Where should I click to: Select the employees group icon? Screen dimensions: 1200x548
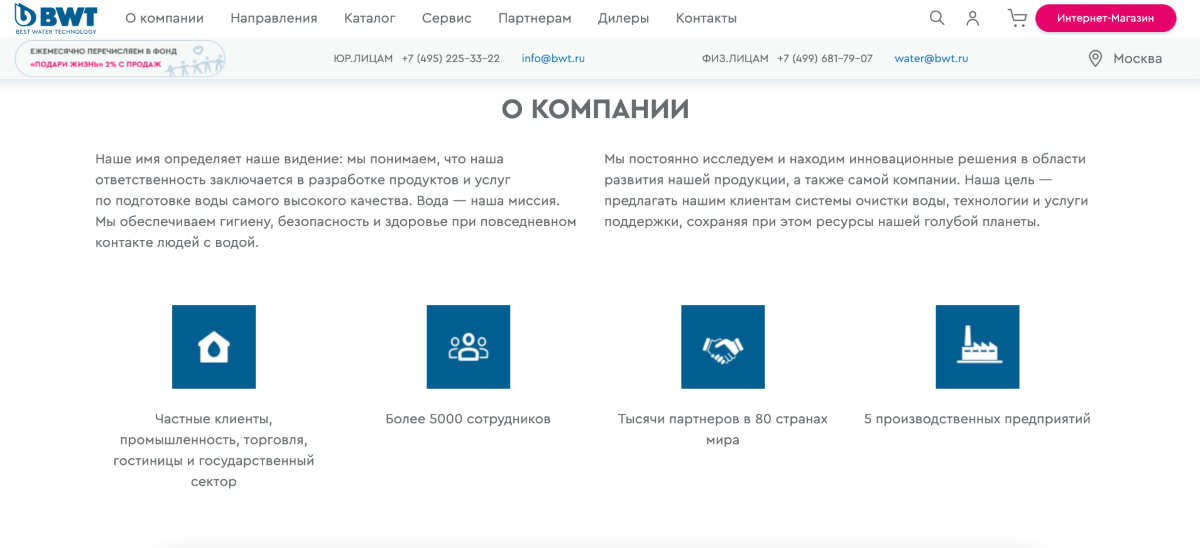click(x=468, y=347)
